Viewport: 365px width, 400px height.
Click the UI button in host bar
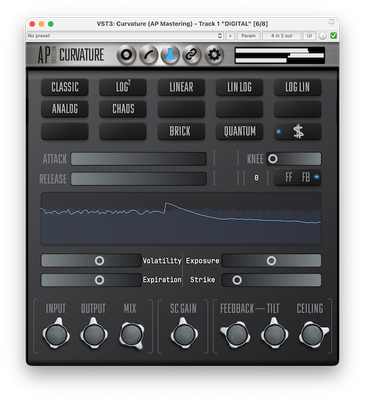[x=309, y=36]
